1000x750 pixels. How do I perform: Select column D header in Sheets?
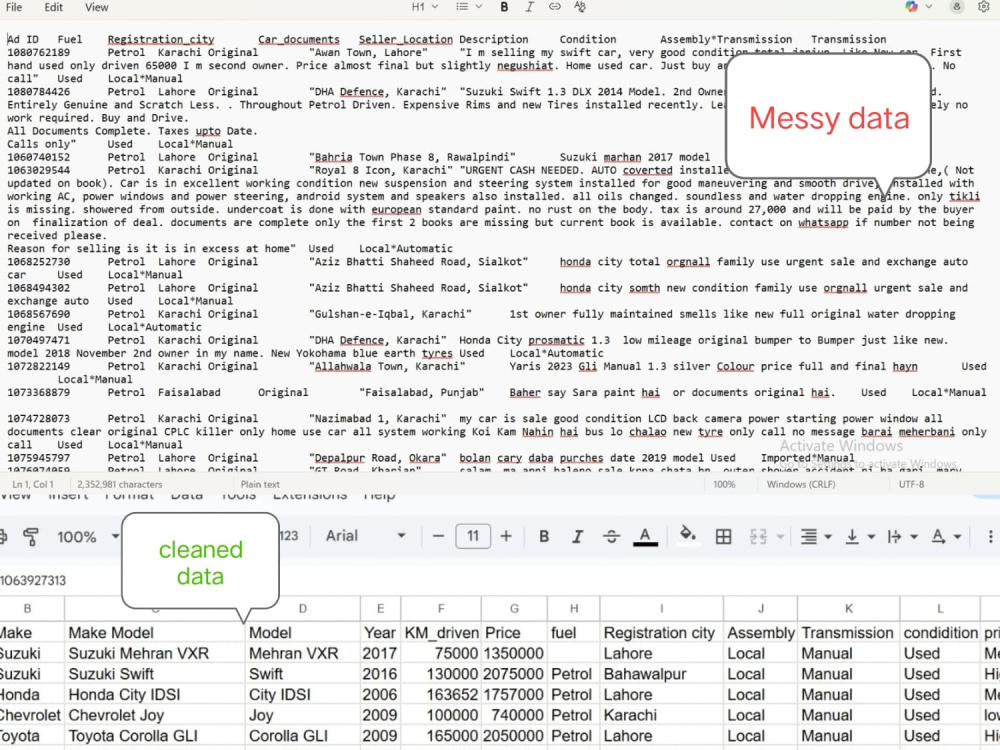tap(302, 608)
